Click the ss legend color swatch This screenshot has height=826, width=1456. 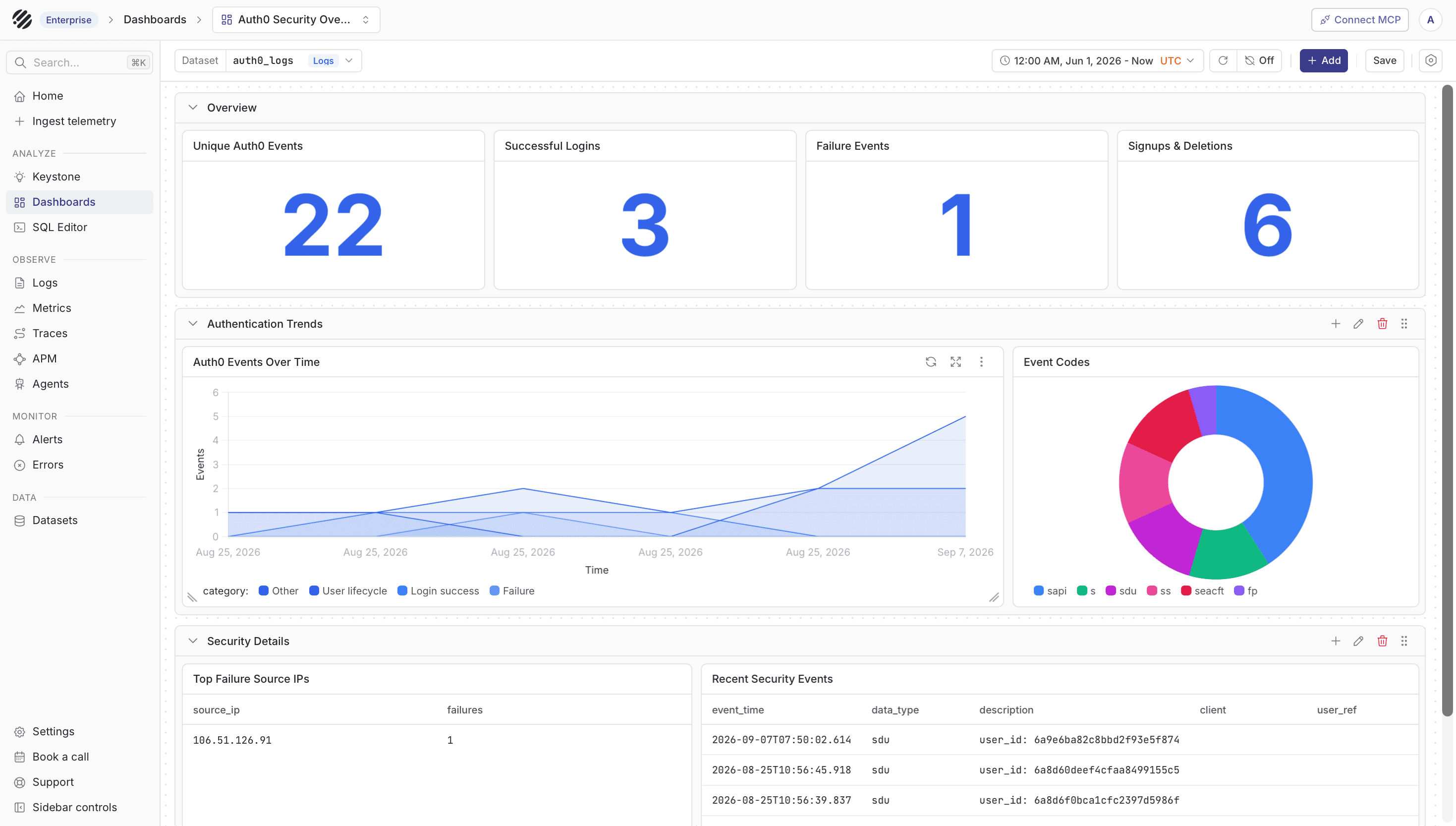[x=1152, y=590]
